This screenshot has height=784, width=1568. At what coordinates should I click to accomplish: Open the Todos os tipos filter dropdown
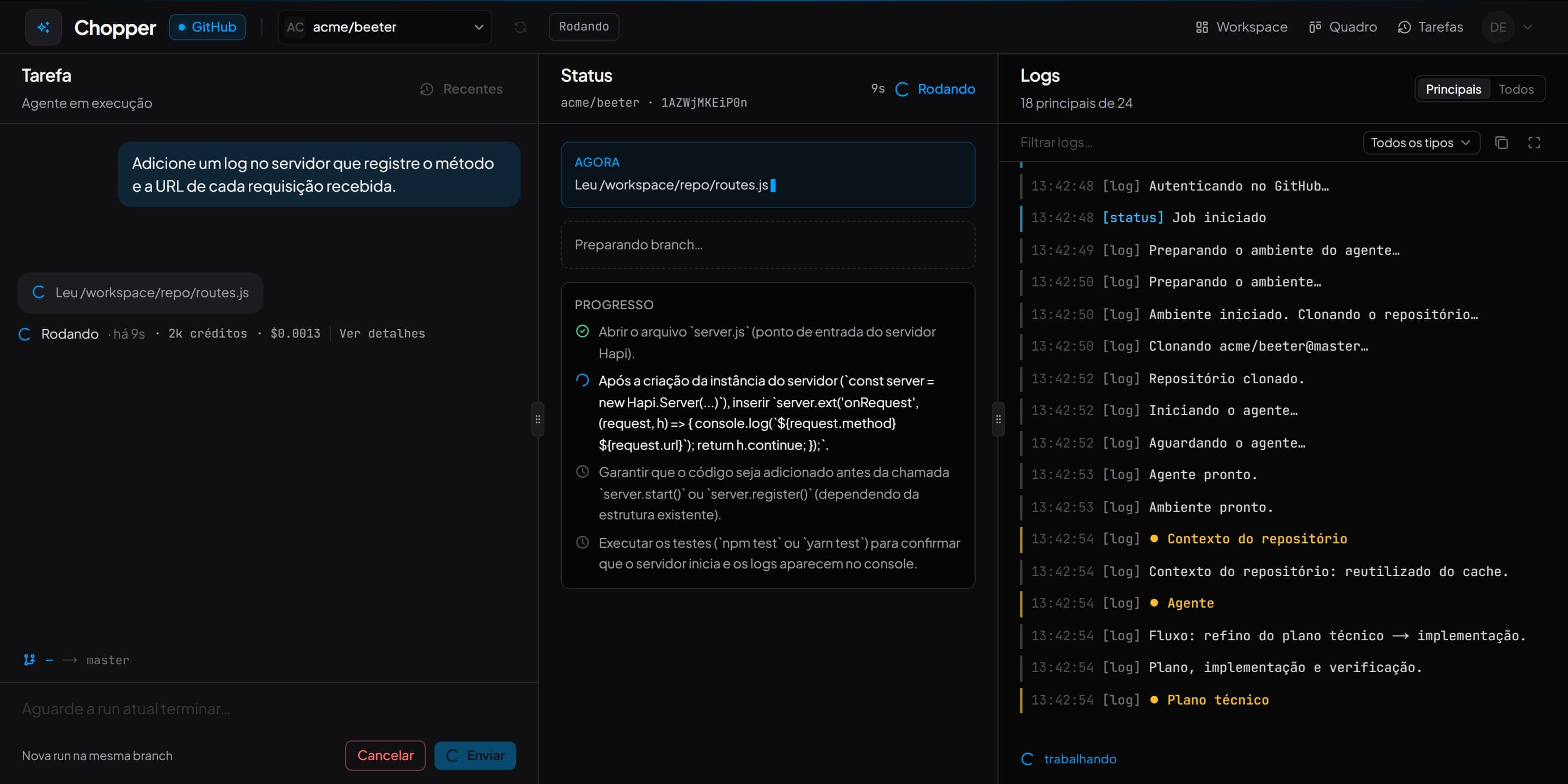coord(1420,143)
